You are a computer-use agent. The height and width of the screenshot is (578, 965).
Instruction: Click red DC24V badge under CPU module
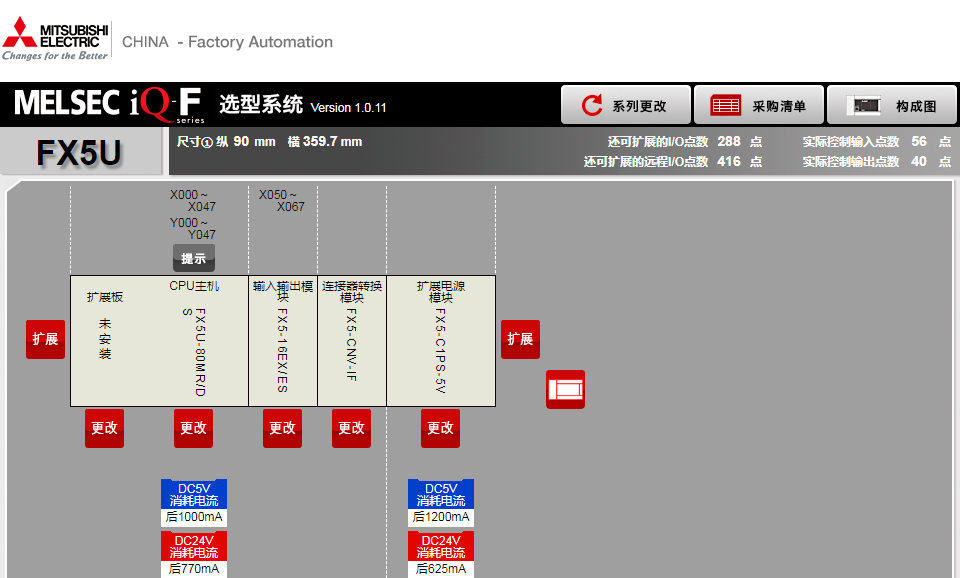(194, 546)
